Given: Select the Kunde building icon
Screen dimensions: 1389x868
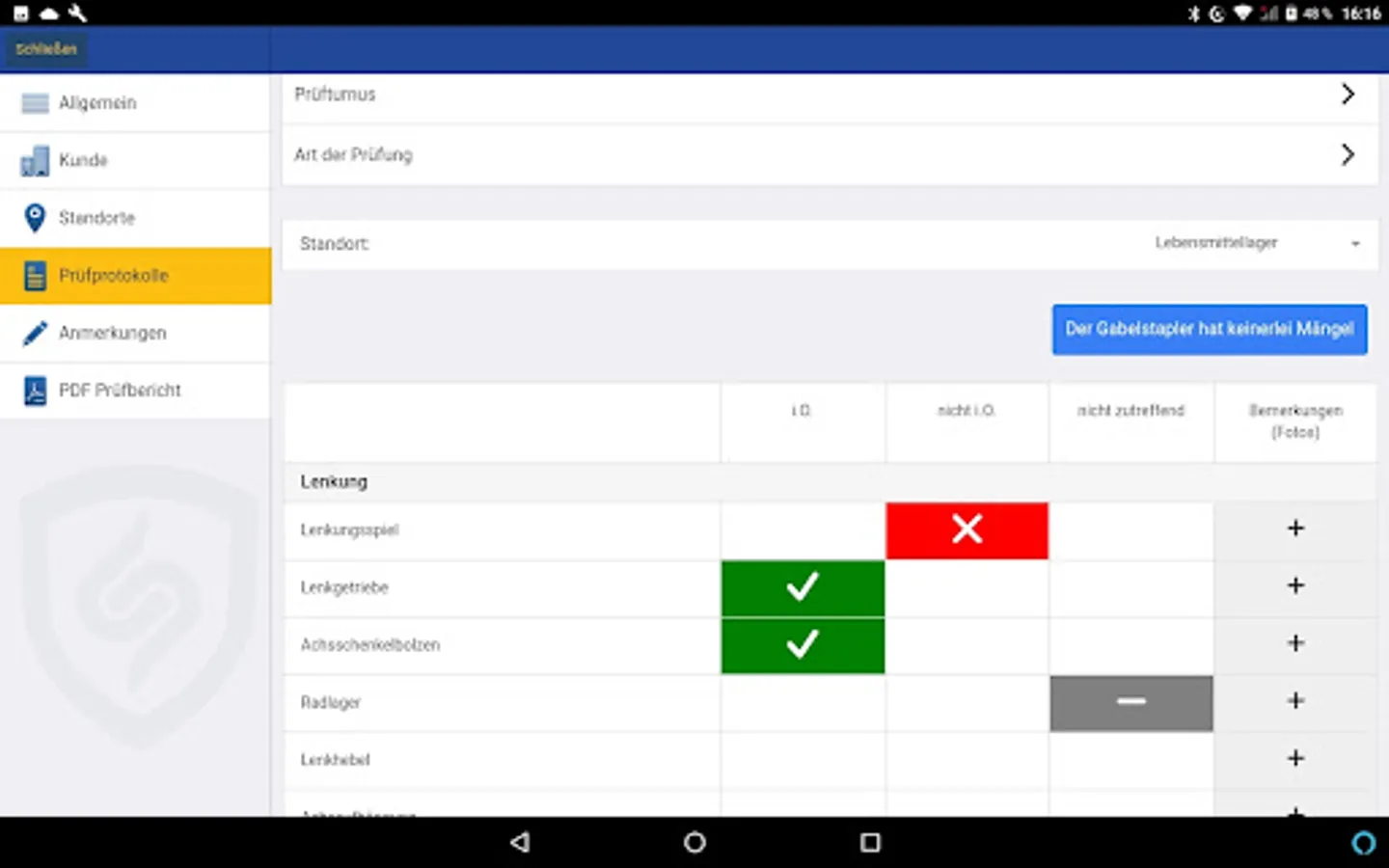Looking at the screenshot, I should 35,160.
